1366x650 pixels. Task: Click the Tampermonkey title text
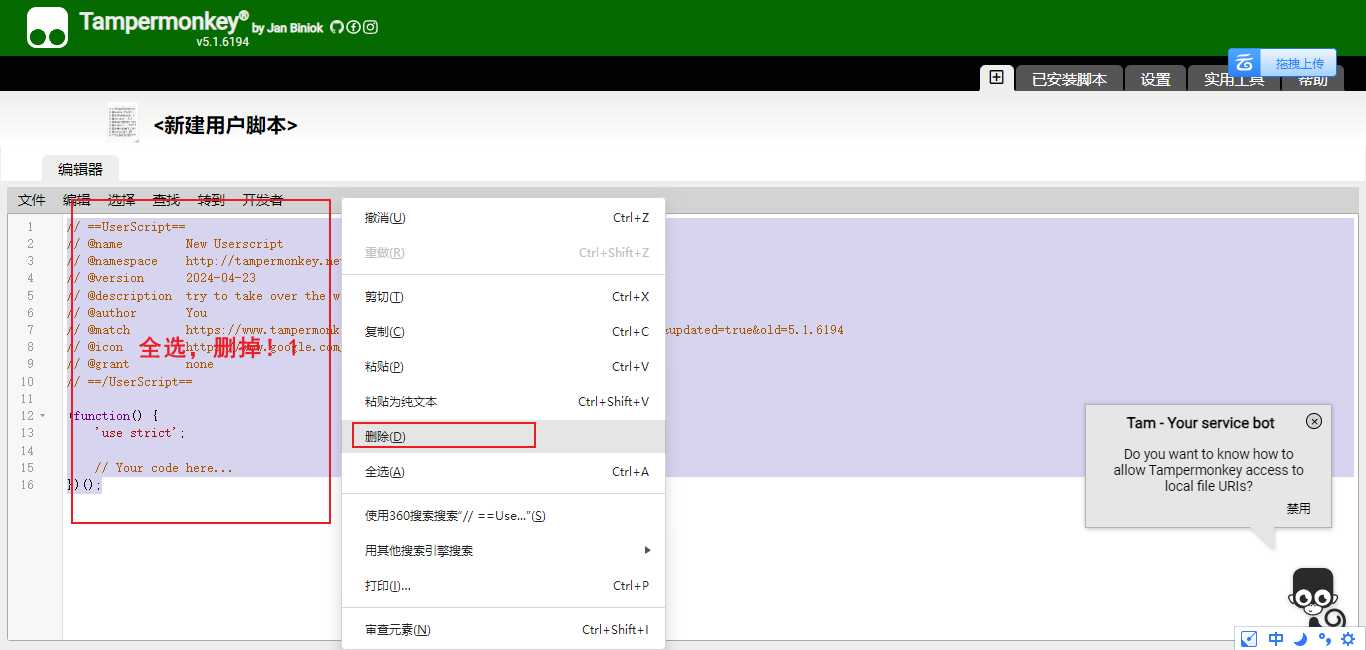164,21
